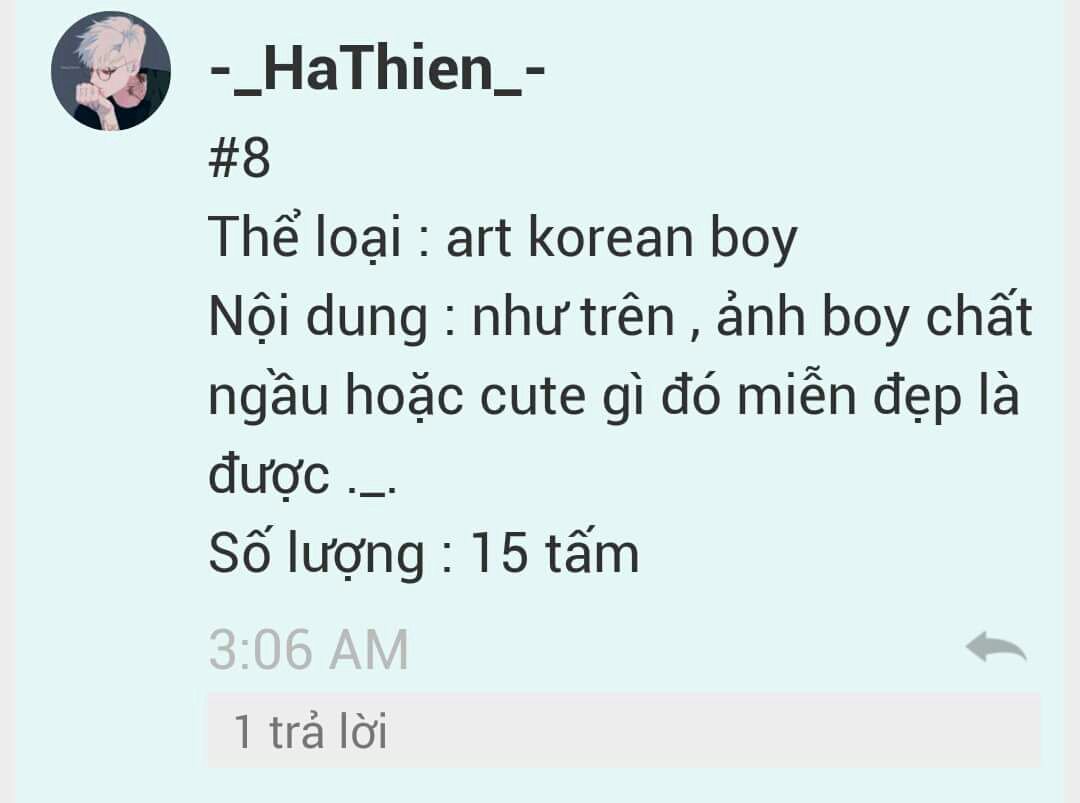Click the phrase "ảnh boy chất"
The image size is (1080, 803).
(874, 316)
